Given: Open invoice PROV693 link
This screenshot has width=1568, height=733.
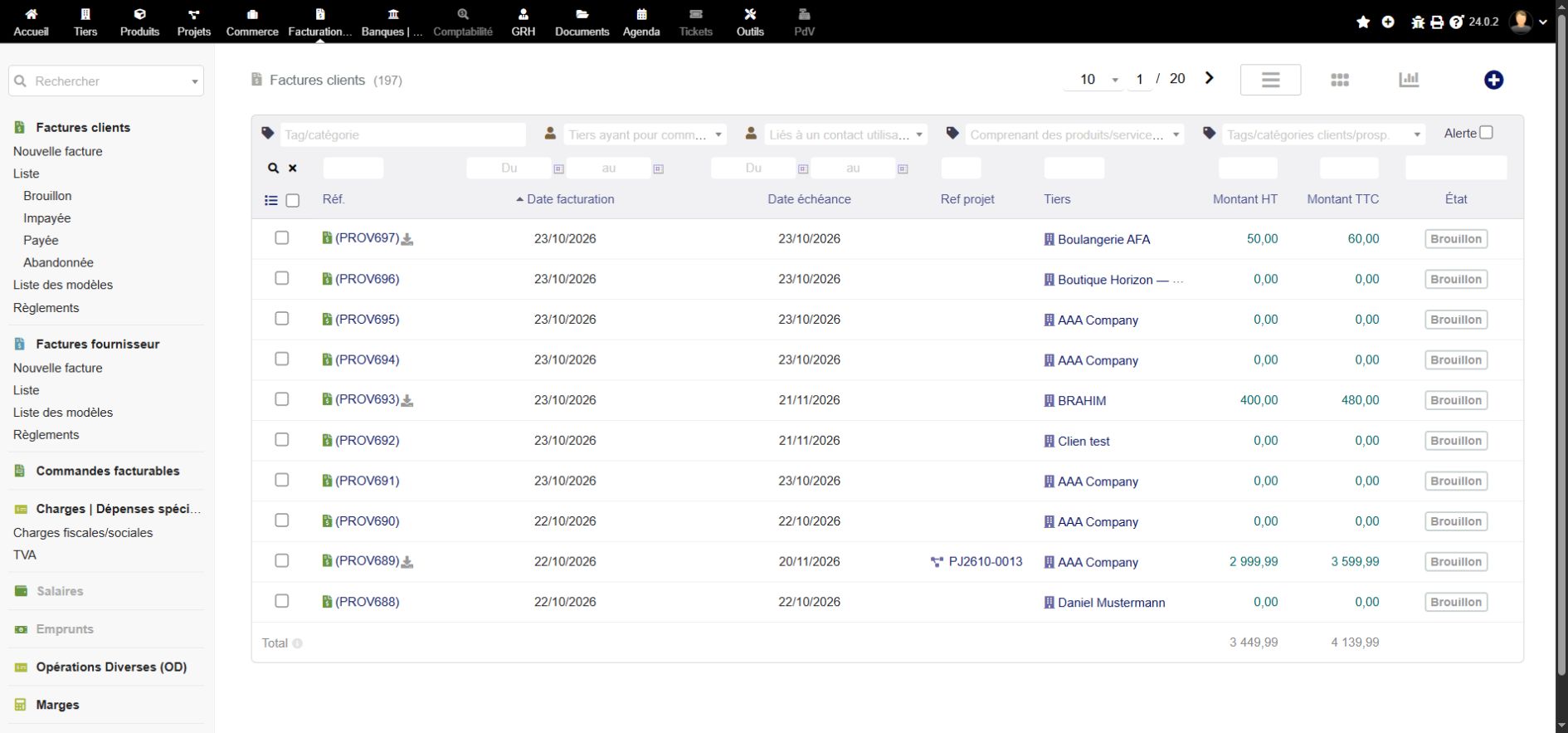Looking at the screenshot, I should point(367,399).
